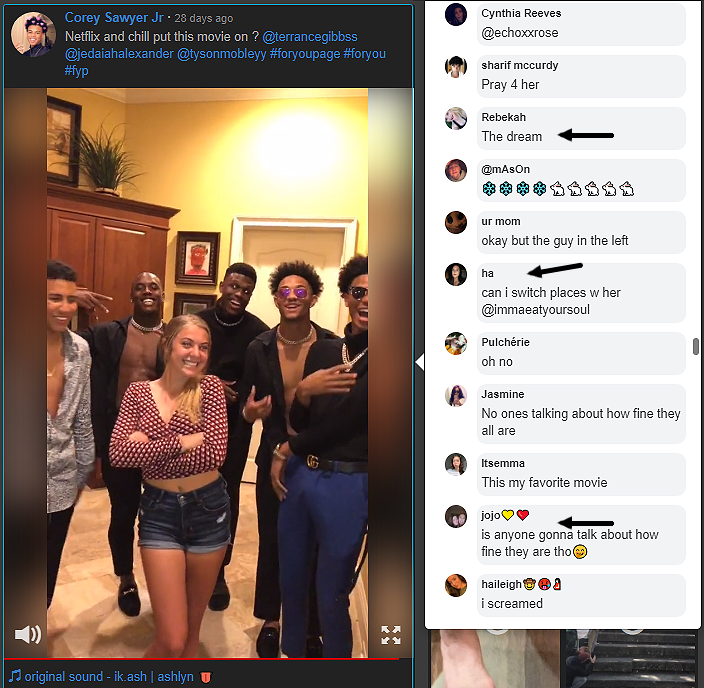
Task: Expand video to fullscreen
Action: coord(391,635)
